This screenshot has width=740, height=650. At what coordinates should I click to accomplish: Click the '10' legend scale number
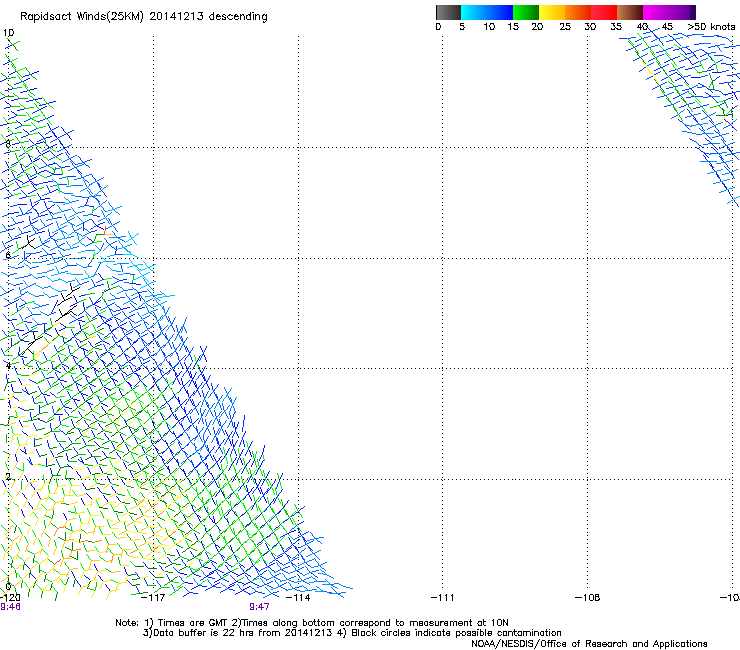(x=489, y=27)
